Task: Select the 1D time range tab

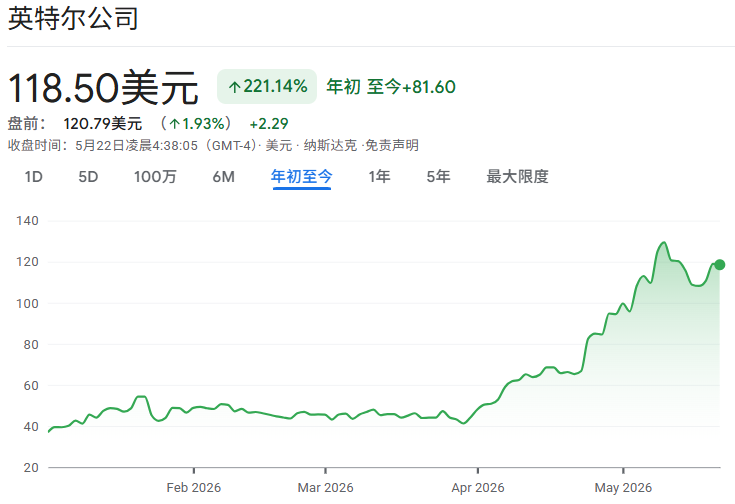Action: pyautogui.click(x=33, y=177)
